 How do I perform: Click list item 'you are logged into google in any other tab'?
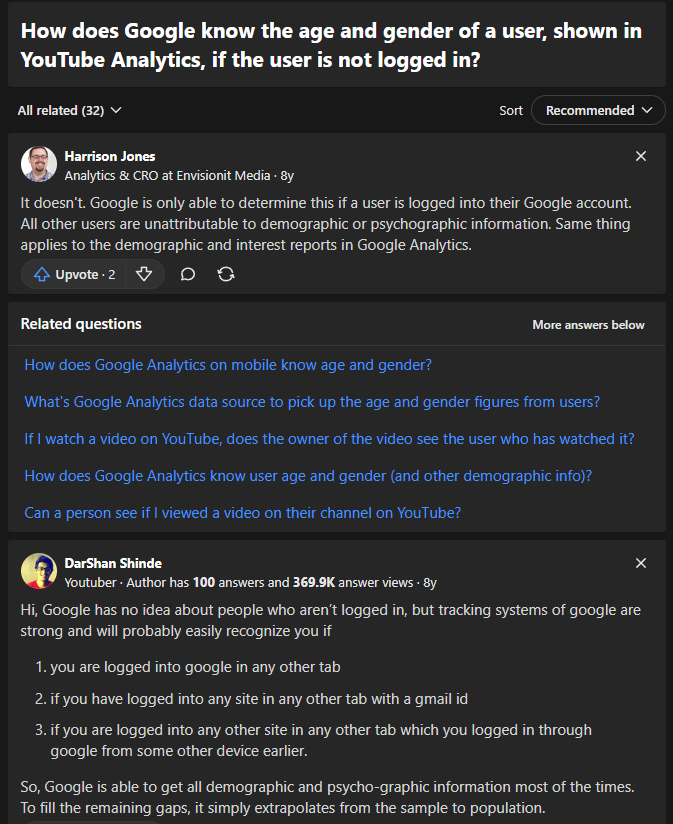tap(195, 667)
